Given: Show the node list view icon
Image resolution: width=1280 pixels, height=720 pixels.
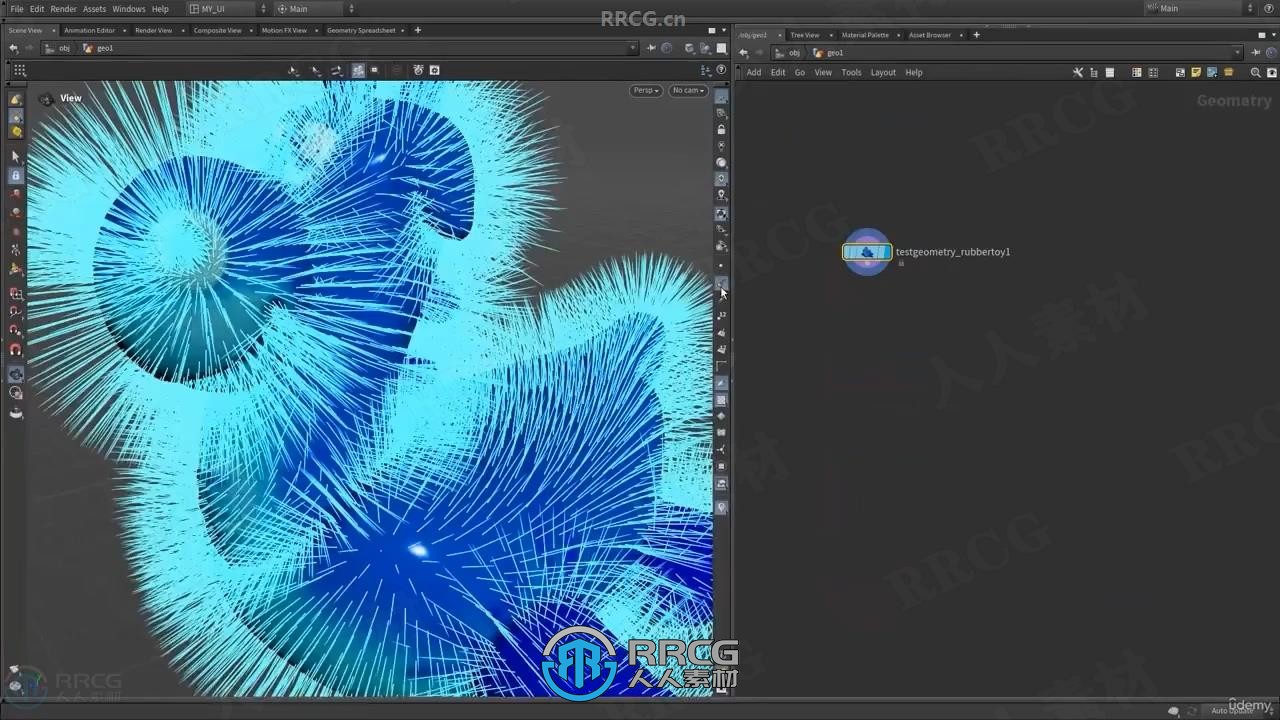Looking at the screenshot, I should pyautogui.click(x=1109, y=72).
